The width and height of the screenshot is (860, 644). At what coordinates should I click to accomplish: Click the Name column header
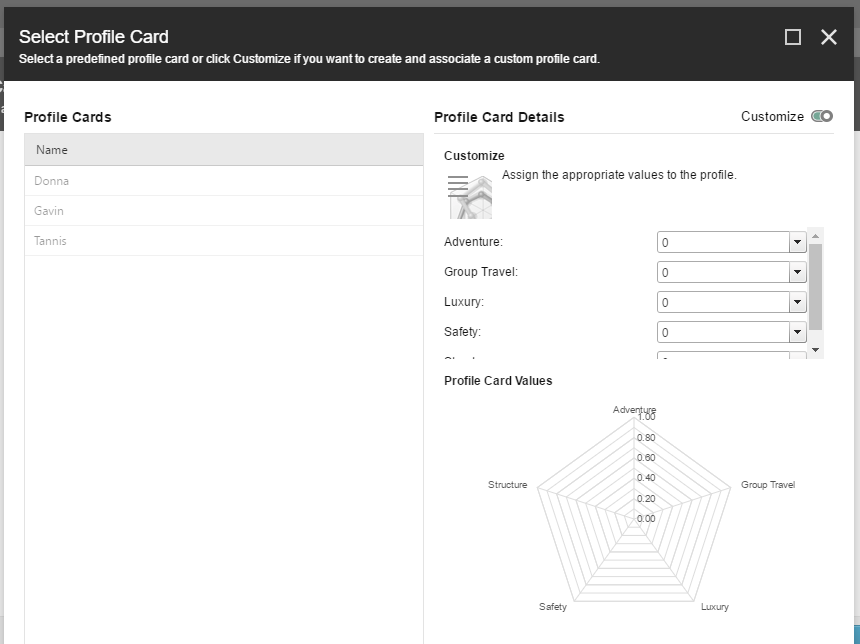pos(224,150)
